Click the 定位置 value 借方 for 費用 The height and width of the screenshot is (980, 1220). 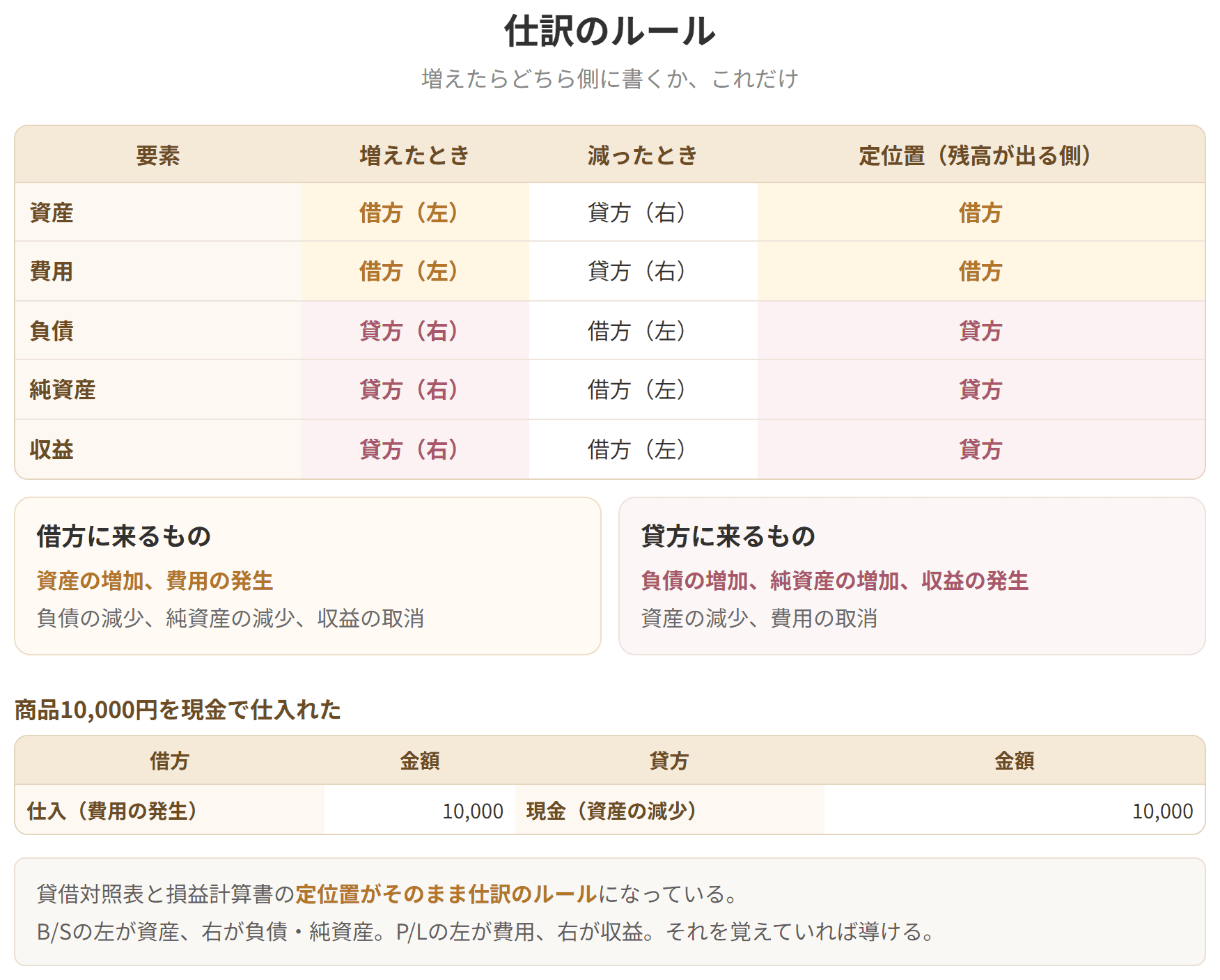pyautogui.click(x=981, y=271)
